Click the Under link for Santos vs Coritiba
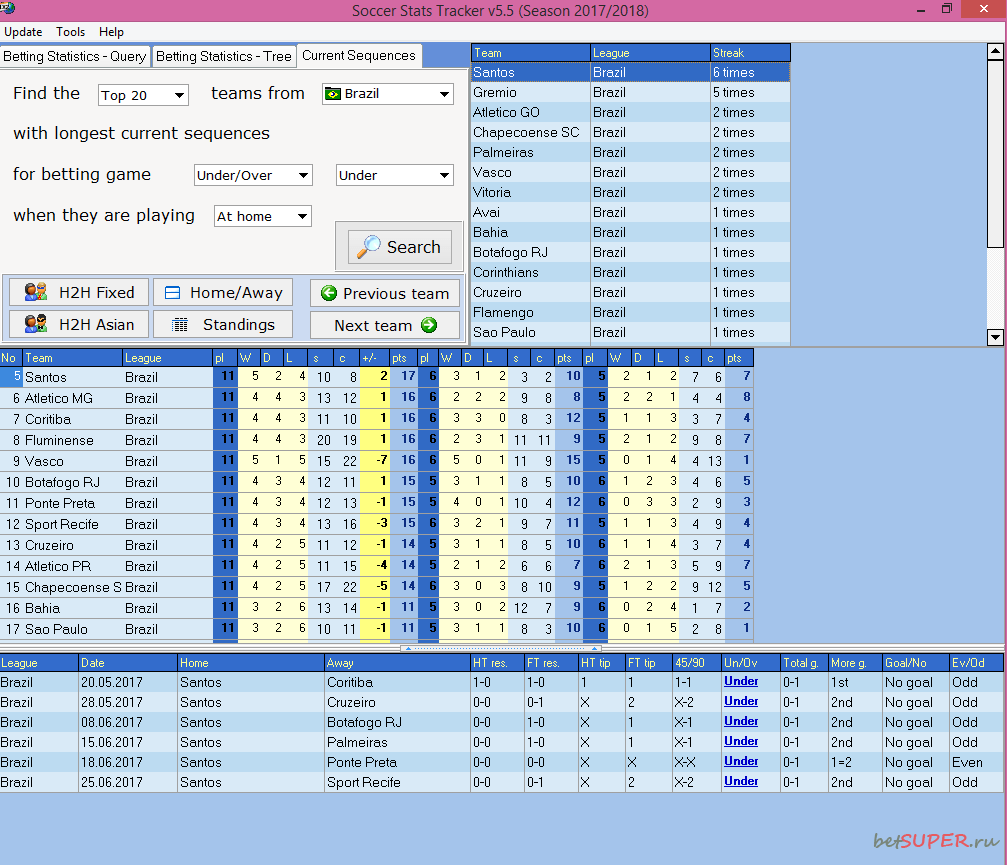The width and height of the screenshot is (1007, 865). coord(740,681)
